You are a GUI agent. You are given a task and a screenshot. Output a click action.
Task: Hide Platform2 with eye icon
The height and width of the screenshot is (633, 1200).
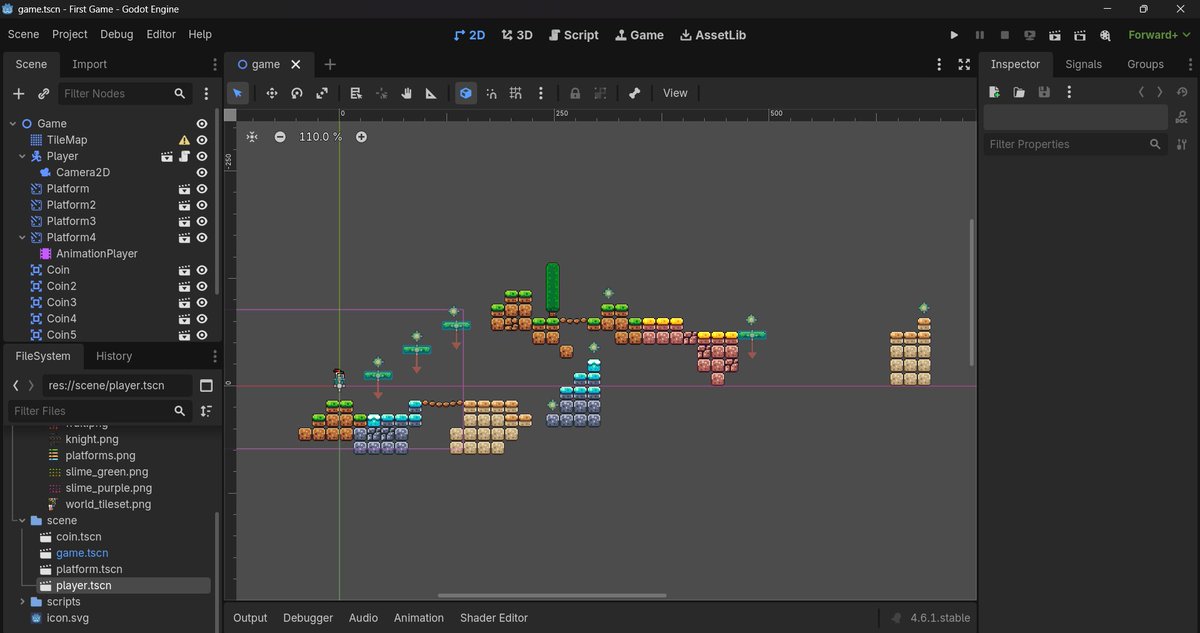(202, 205)
